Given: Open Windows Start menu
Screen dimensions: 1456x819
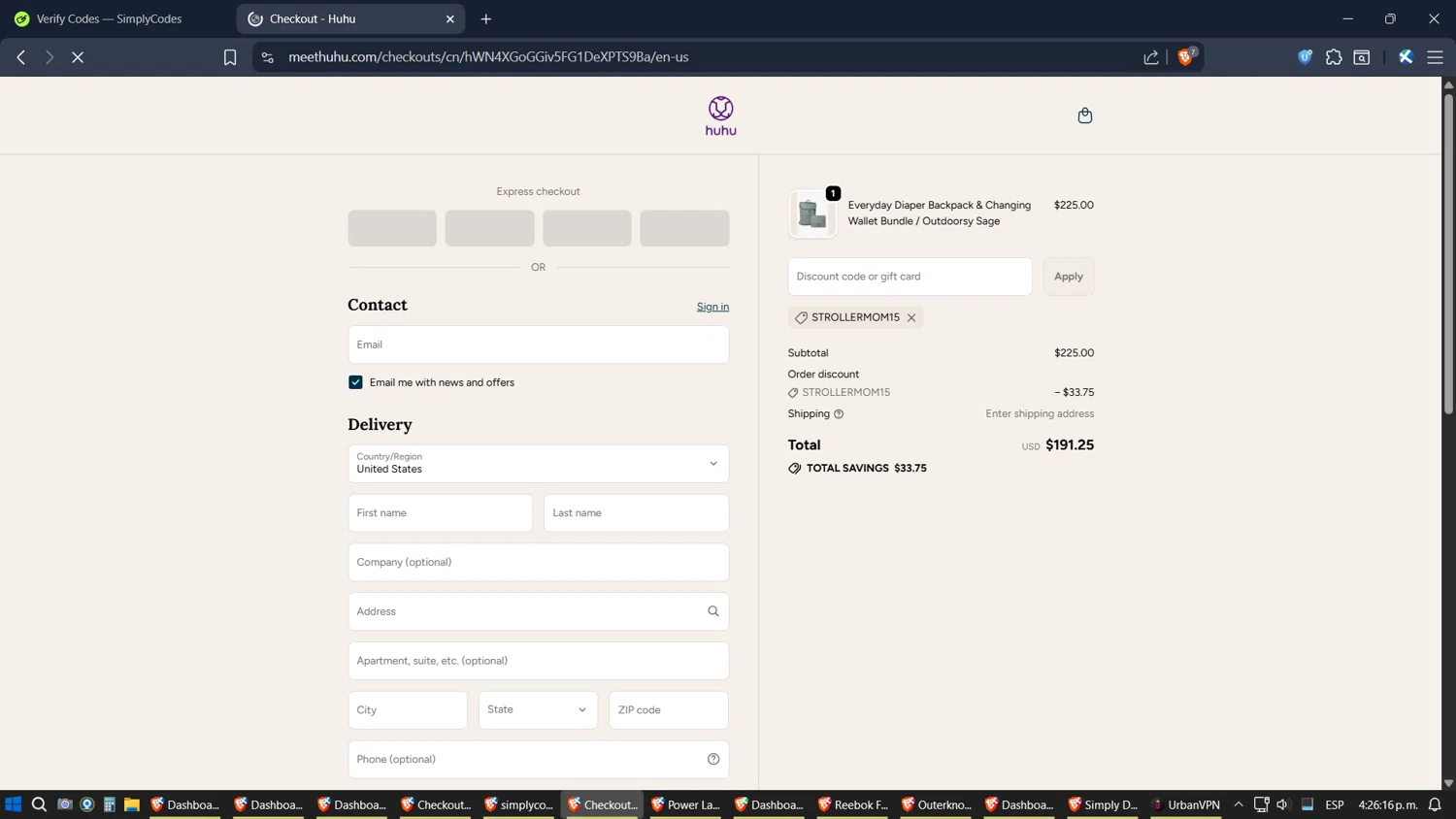Looking at the screenshot, I should [14, 804].
